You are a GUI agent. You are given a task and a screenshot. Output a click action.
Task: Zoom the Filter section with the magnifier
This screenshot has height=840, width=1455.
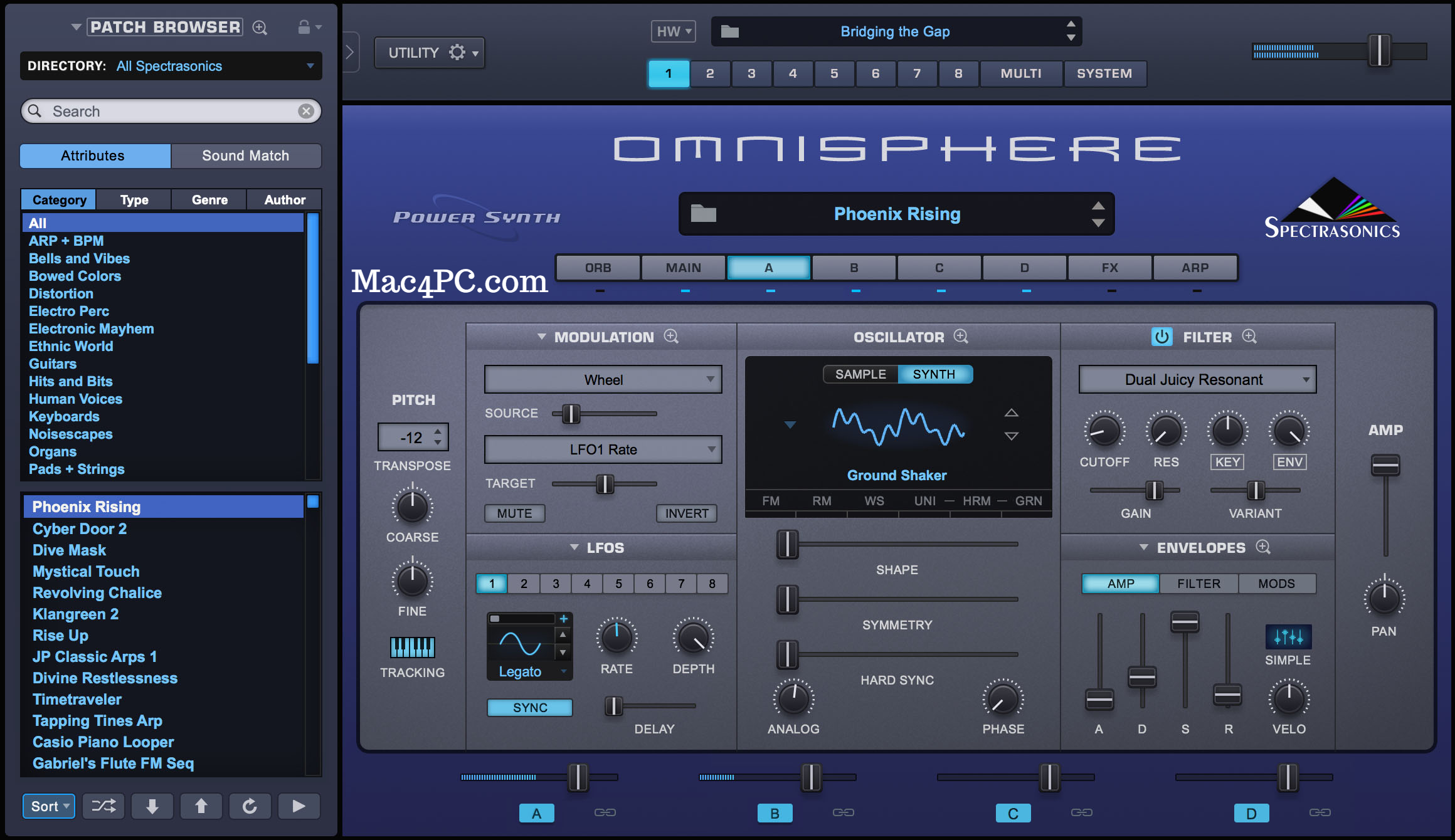coord(1249,337)
